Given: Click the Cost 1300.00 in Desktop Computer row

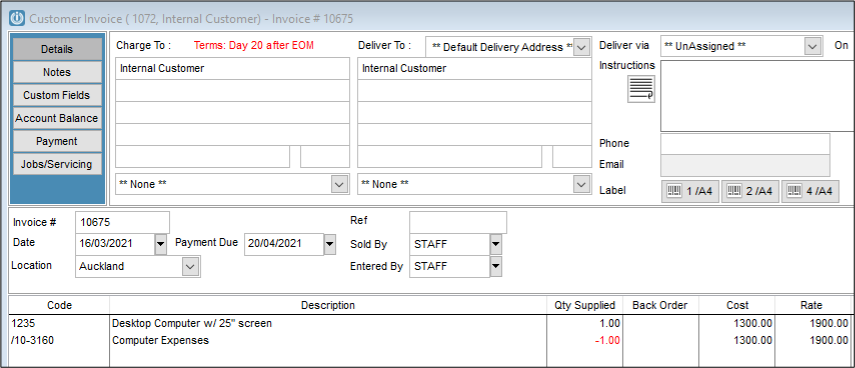Looking at the screenshot, I should point(737,323).
